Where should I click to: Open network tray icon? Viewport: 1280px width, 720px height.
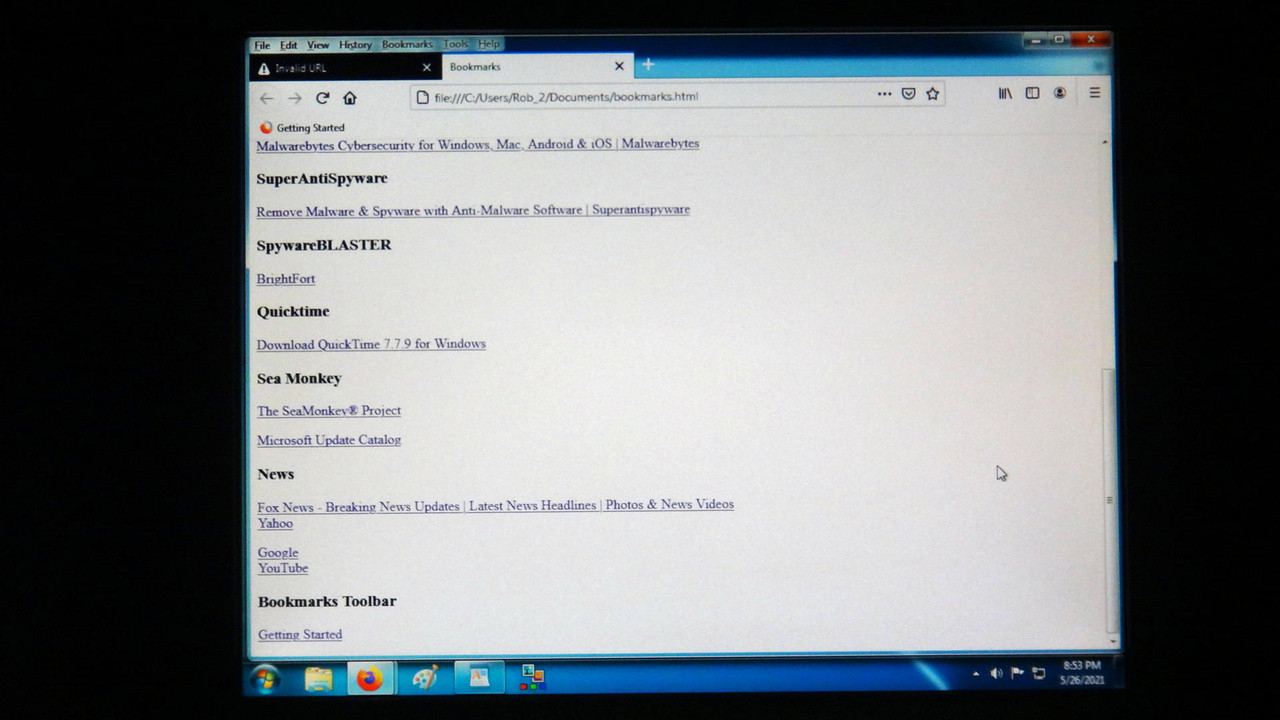tap(1039, 673)
